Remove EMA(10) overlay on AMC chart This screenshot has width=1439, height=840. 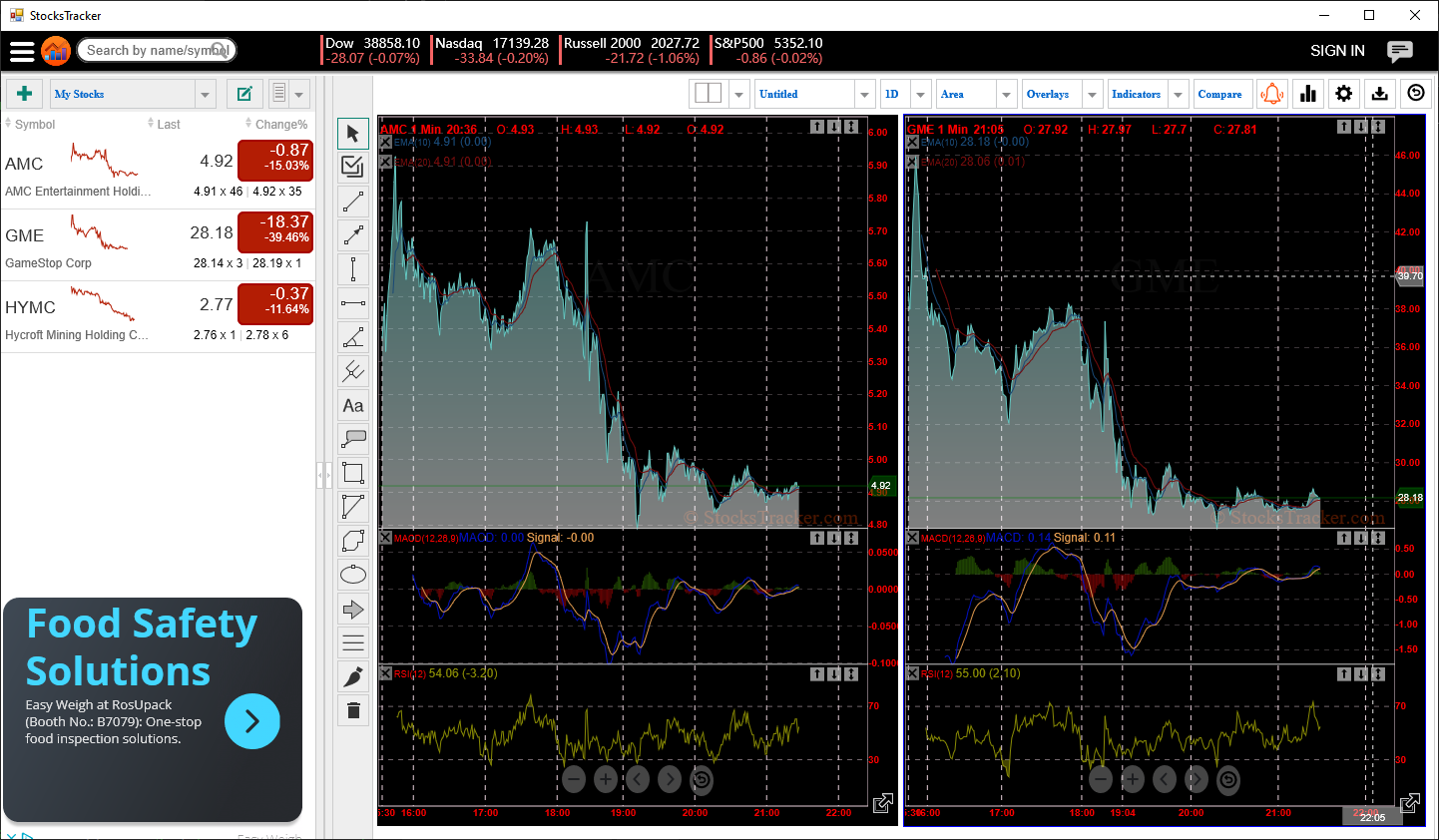click(386, 143)
